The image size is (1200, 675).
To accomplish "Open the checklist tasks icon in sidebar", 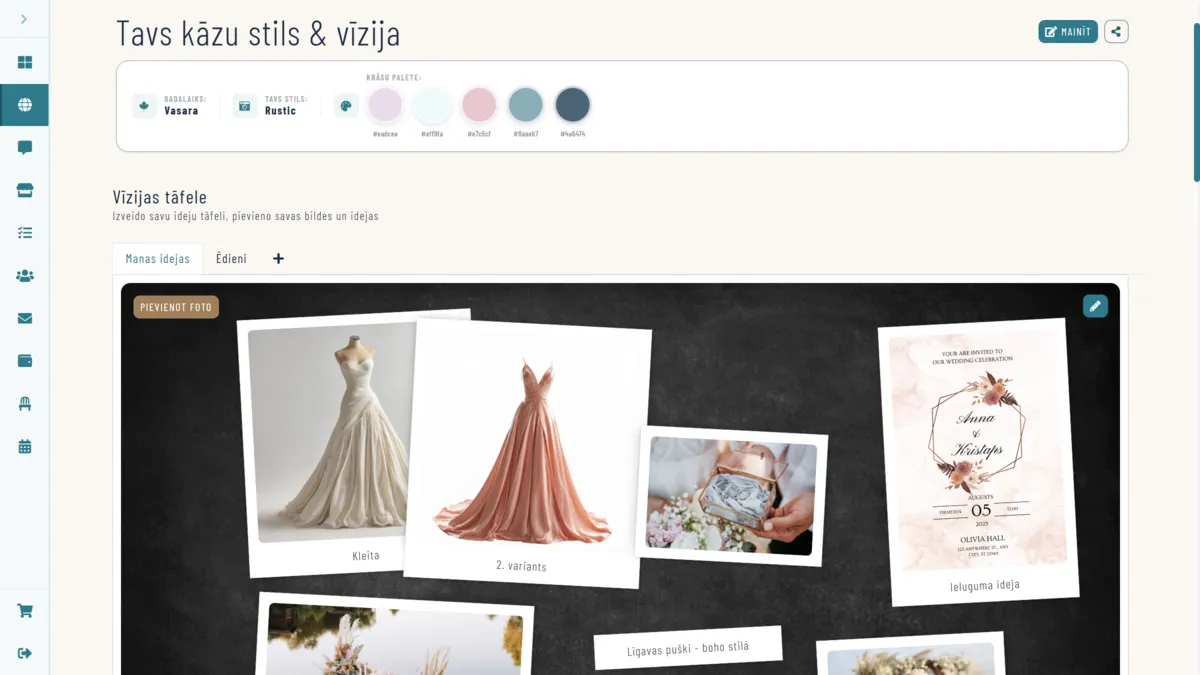I will point(25,233).
